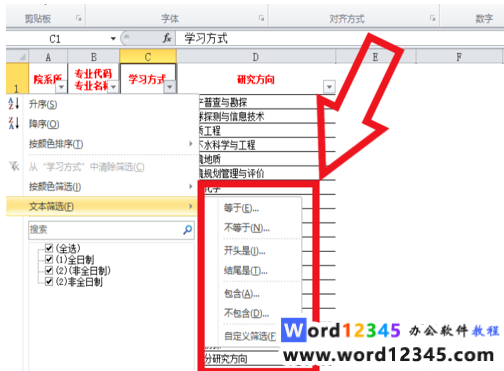Screen dimensions: 504x371
Task: Click the ascending sort A-Z icon
Action: (x=14, y=104)
